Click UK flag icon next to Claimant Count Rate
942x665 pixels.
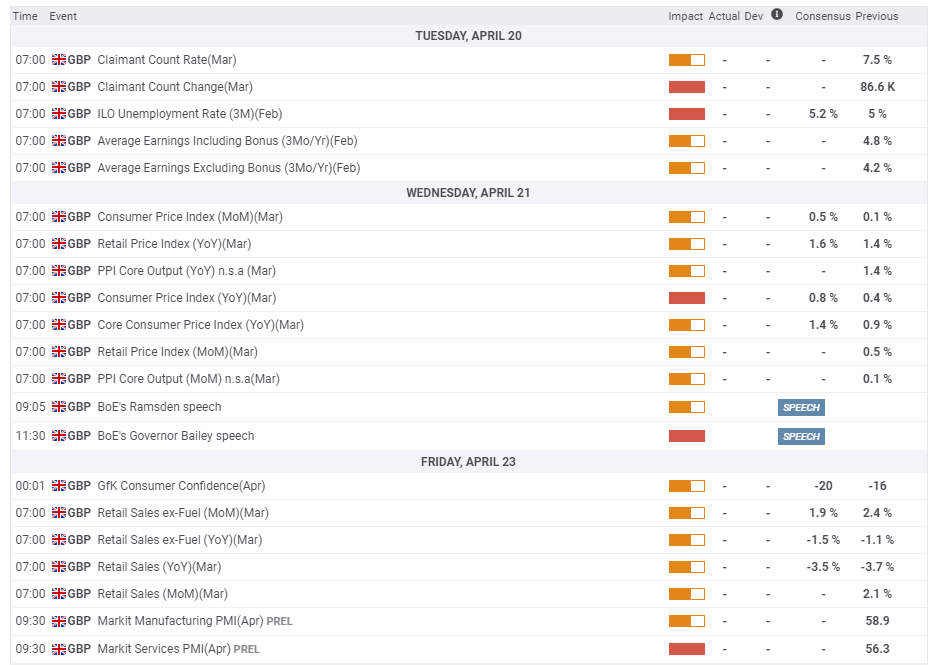pos(58,60)
